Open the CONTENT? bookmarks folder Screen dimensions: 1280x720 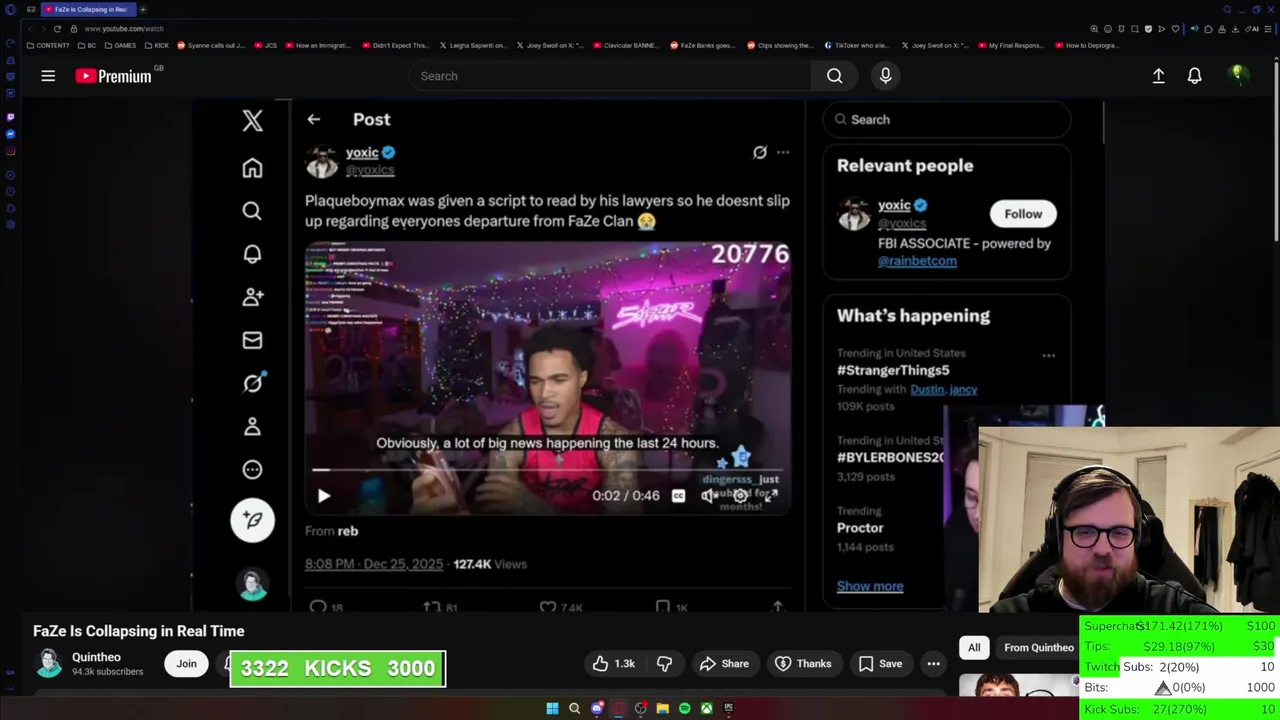tap(49, 45)
